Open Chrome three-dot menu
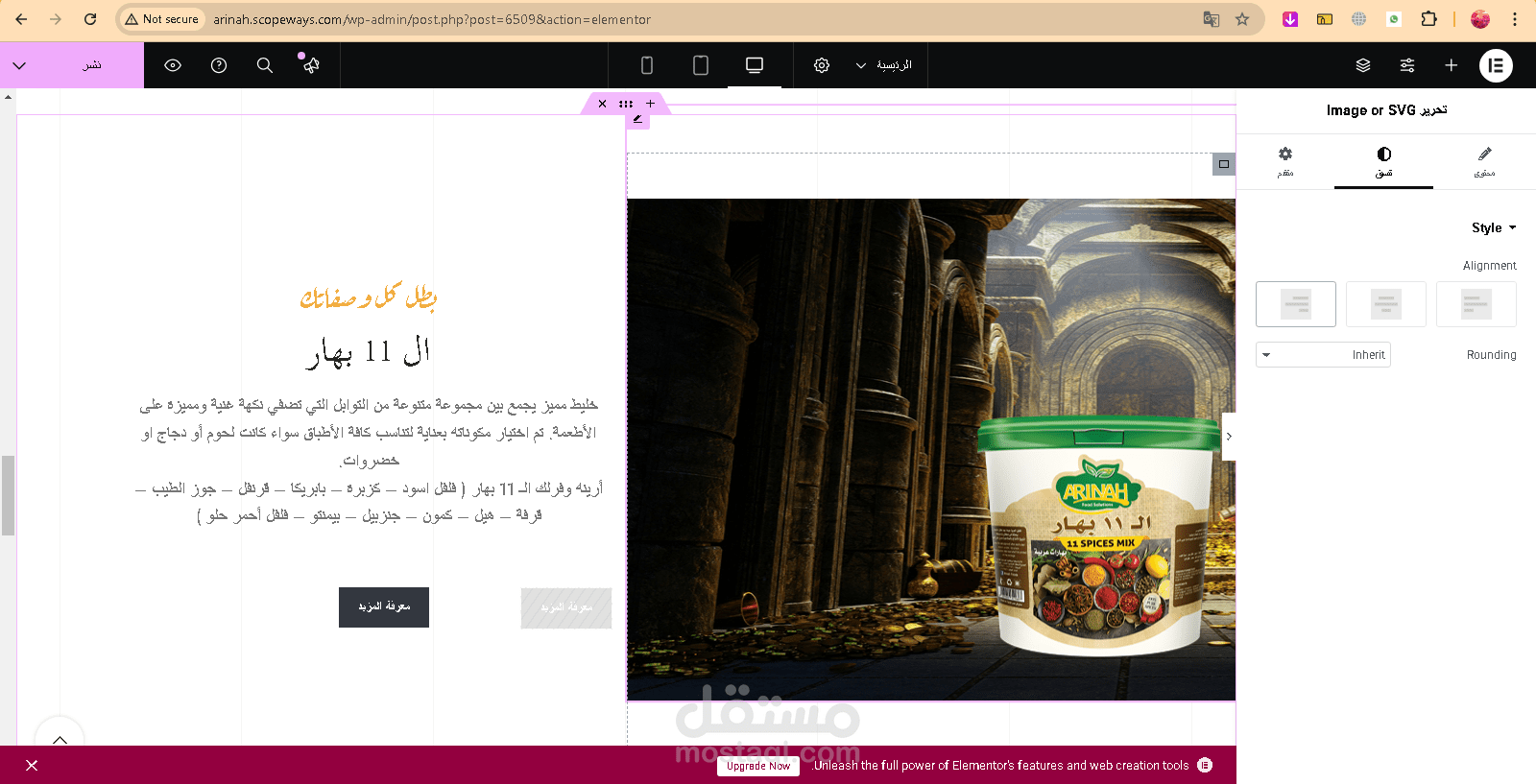Image resolution: width=1536 pixels, height=784 pixels. tap(1515, 19)
